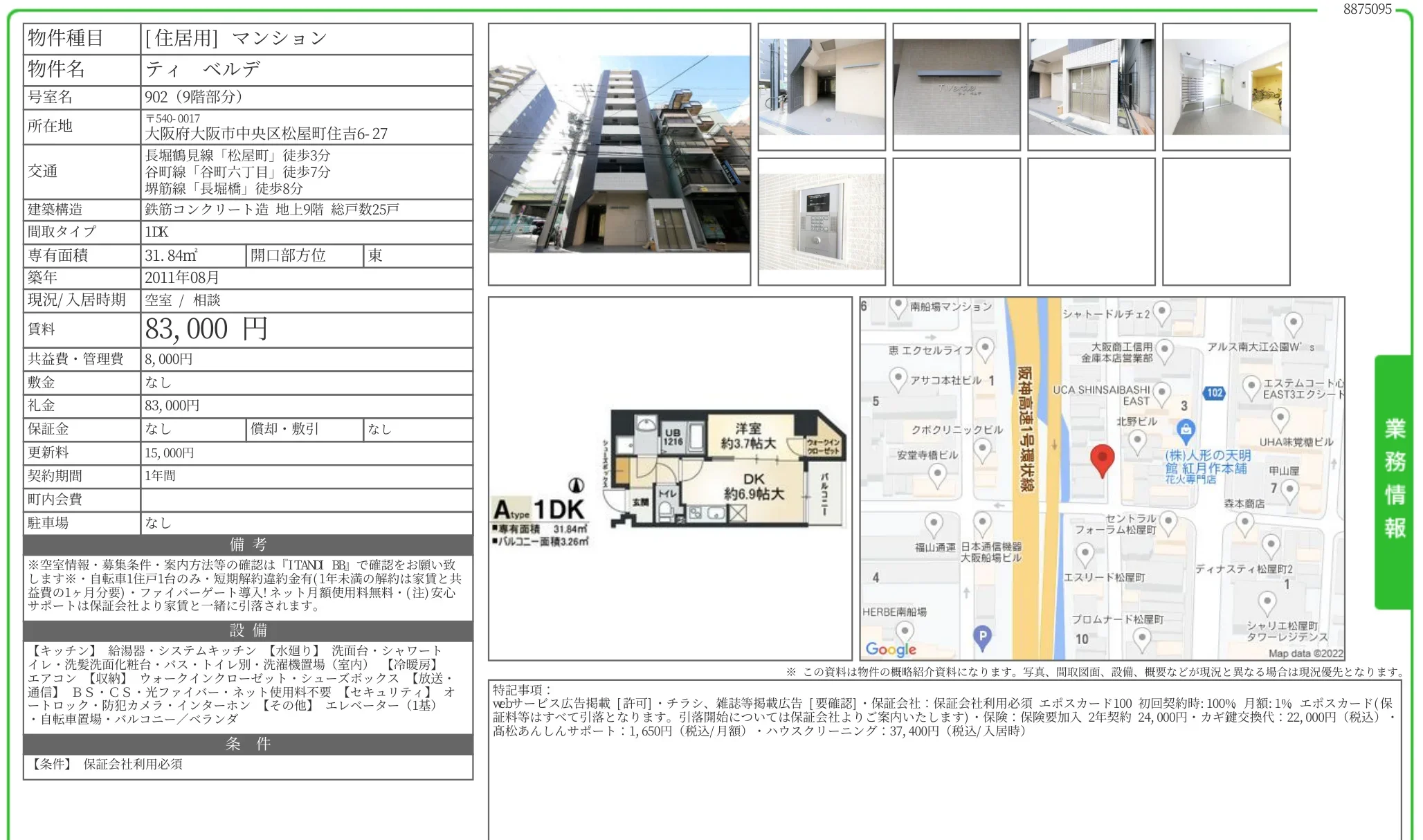
Task: Open the mailbox lobby thumbnail photo
Action: click(1226, 86)
